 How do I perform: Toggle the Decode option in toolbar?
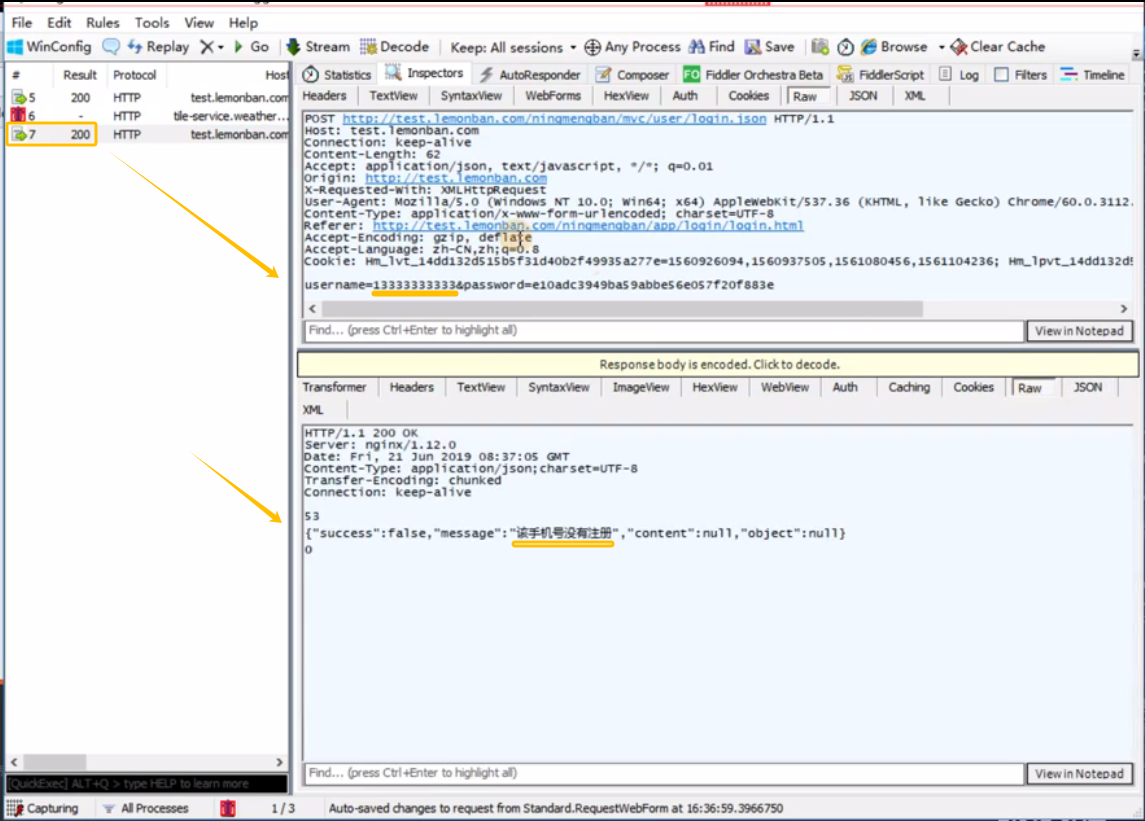[x=394, y=47]
